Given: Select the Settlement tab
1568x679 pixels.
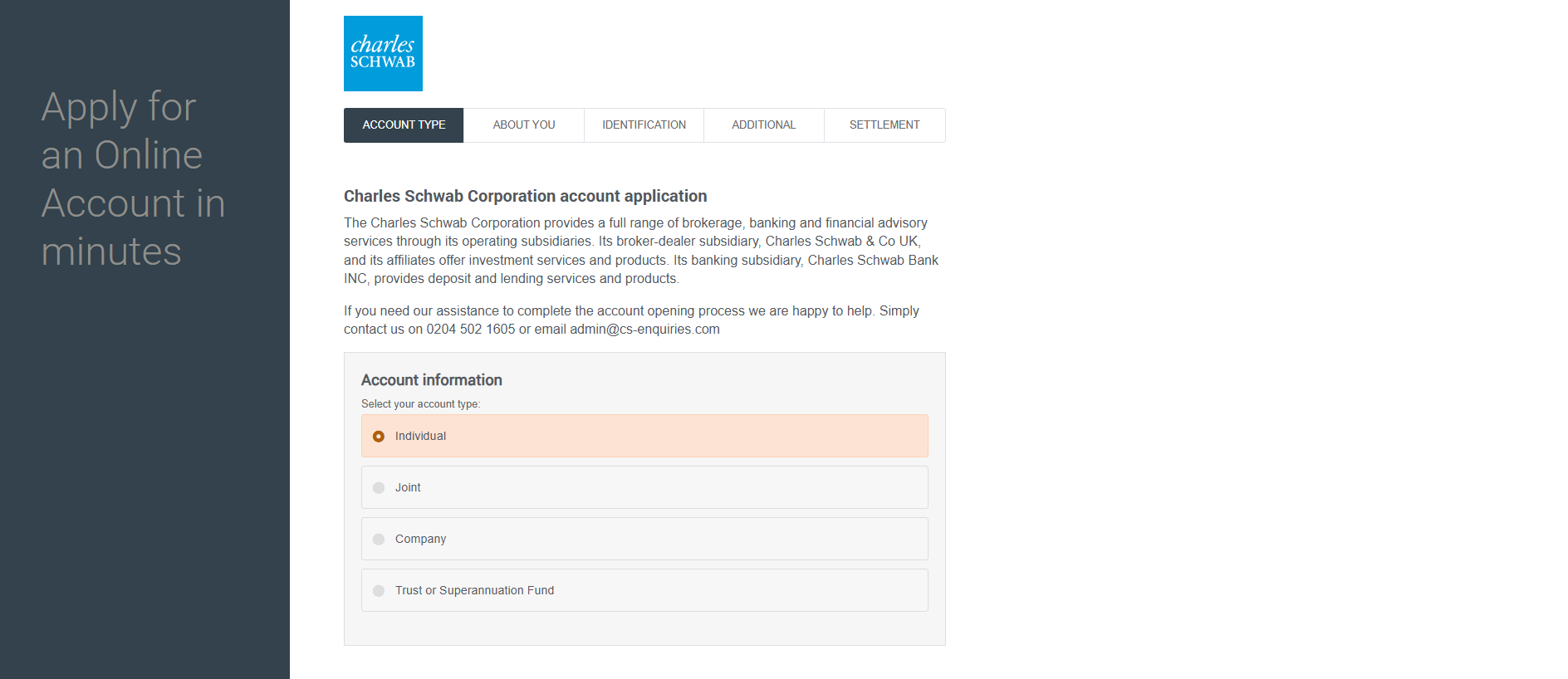Looking at the screenshot, I should pyautogui.click(x=884, y=125).
